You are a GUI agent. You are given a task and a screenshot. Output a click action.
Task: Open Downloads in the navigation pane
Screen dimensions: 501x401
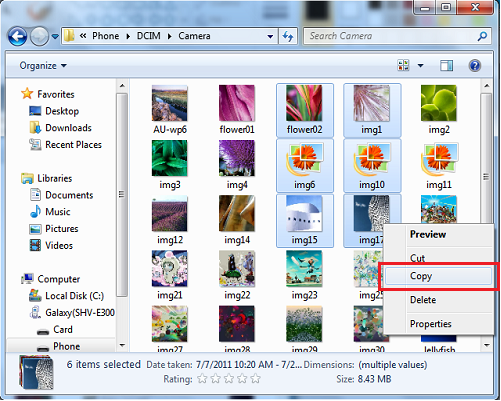click(x=60, y=128)
